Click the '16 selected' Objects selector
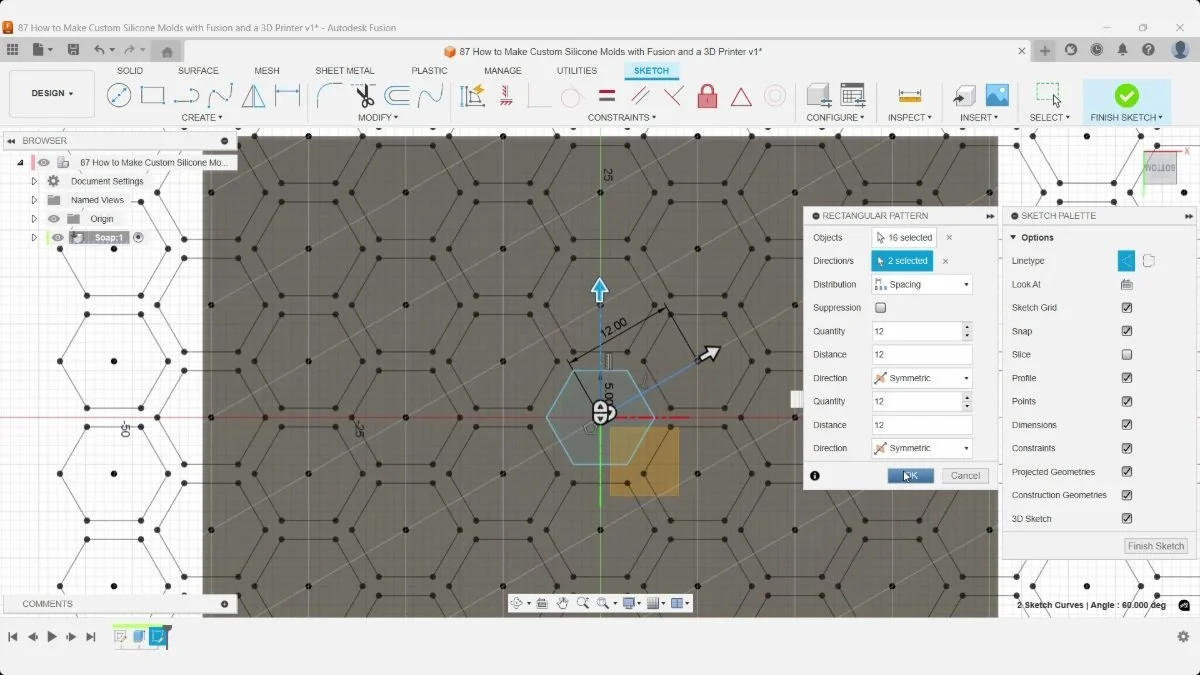 [904, 238]
